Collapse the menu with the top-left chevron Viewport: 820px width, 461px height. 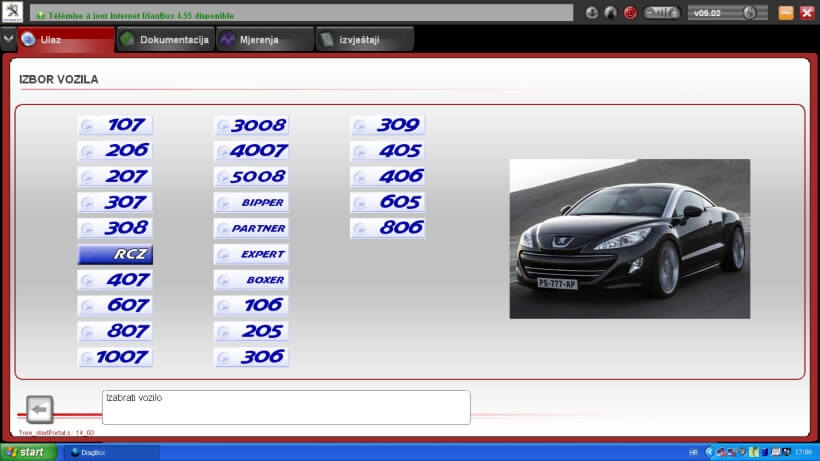pyautogui.click(x=8, y=39)
